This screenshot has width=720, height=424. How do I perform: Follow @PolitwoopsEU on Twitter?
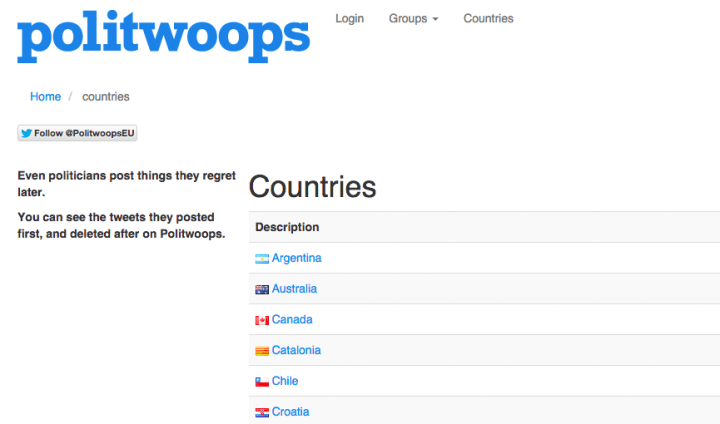pyautogui.click(x=77, y=133)
